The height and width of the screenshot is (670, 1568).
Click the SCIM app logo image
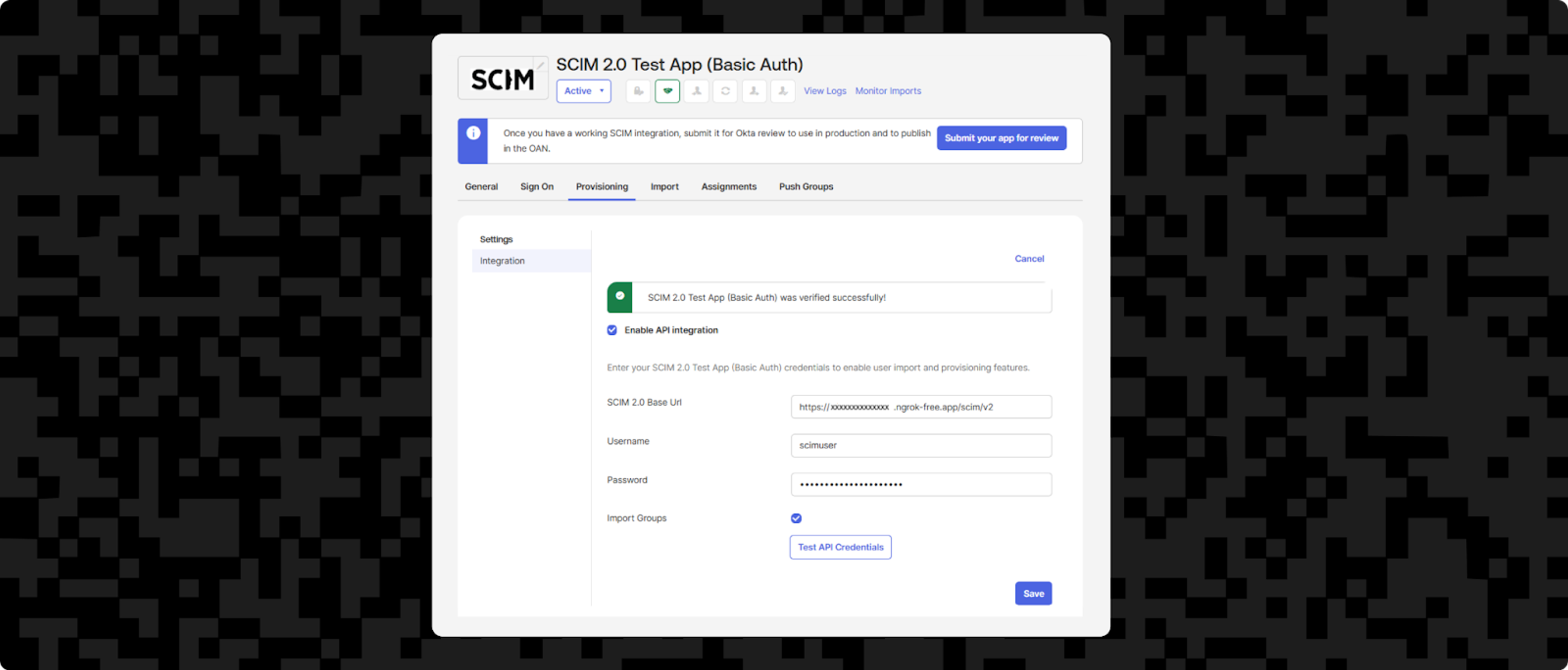503,78
